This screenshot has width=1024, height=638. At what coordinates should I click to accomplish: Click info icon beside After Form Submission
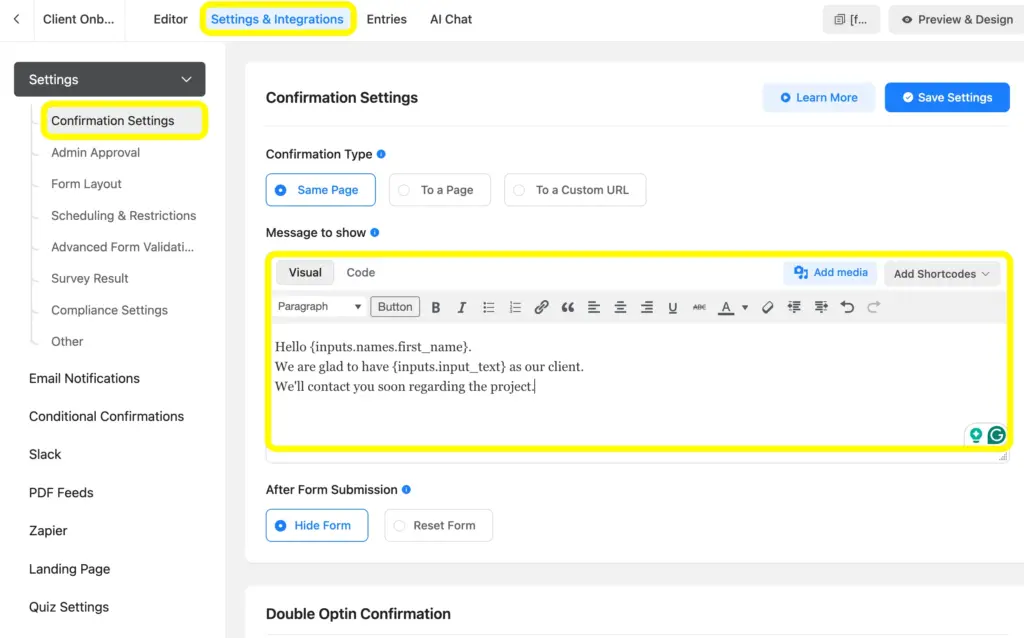tap(406, 490)
